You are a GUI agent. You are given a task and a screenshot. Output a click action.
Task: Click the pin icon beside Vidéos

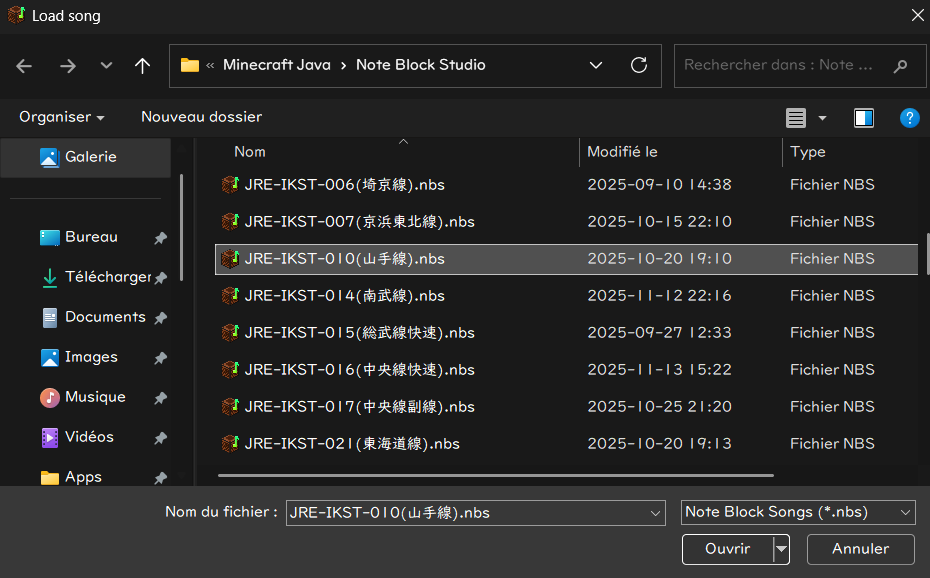pyautogui.click(x=160, y=438)
